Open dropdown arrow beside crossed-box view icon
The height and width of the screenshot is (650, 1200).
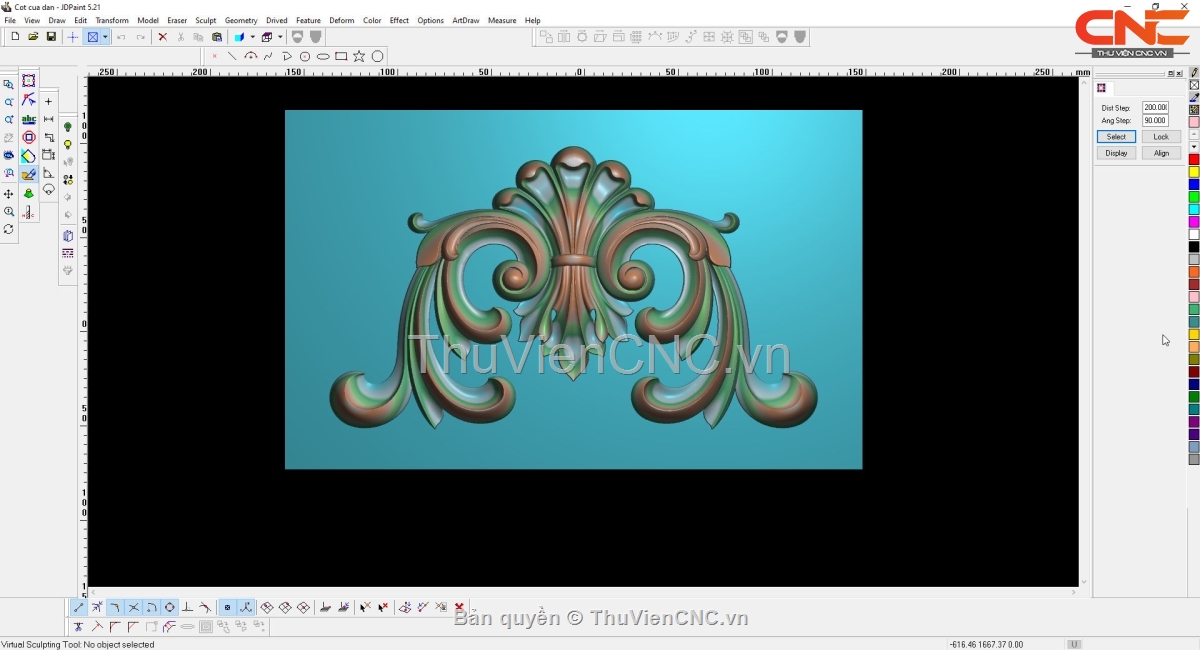105,37
